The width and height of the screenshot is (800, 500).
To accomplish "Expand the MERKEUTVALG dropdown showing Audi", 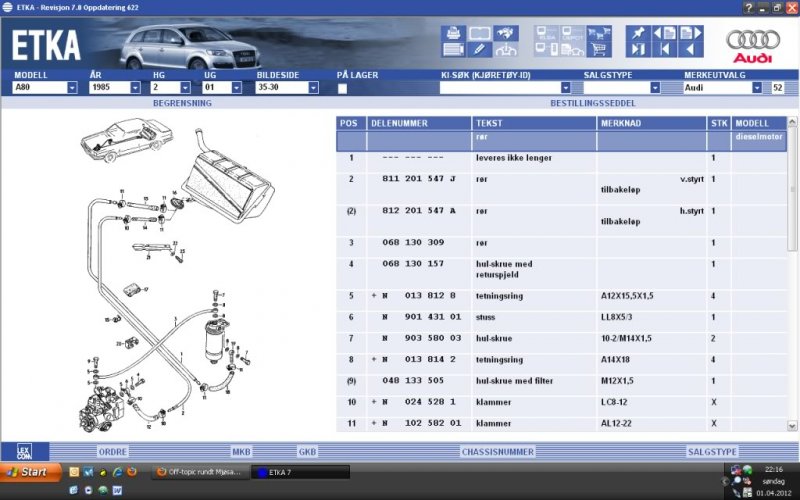I will pyautogui.click(x=757, y=88).
